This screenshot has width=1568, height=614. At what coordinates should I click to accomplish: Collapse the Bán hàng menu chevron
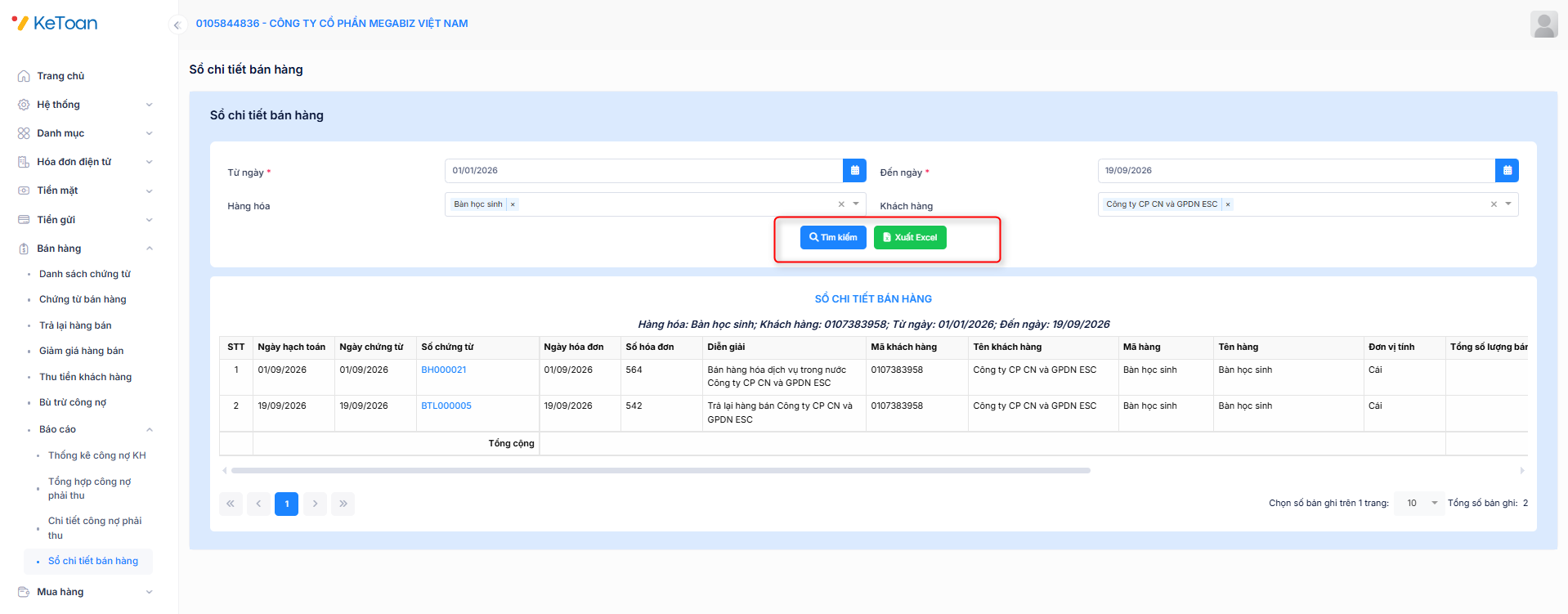click(149, 249)
